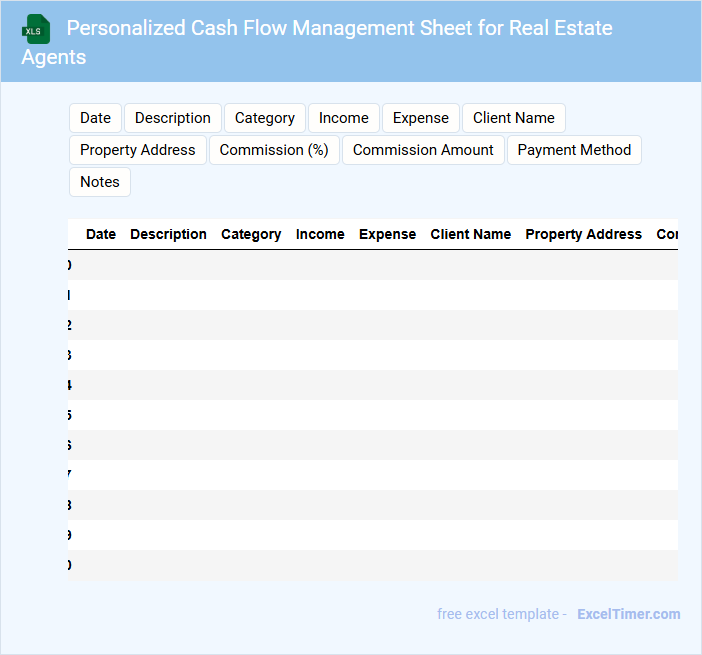702x655 pixels.
Task: Select the Commission Amount tag chip
Action: pos(423,150)
